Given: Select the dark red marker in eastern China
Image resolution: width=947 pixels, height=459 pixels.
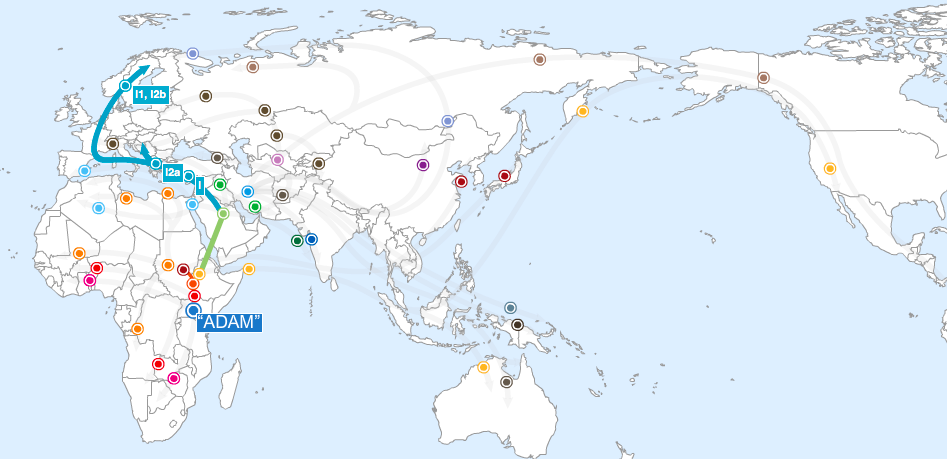Looking at the screenshot, I should [x=461, y=181].
